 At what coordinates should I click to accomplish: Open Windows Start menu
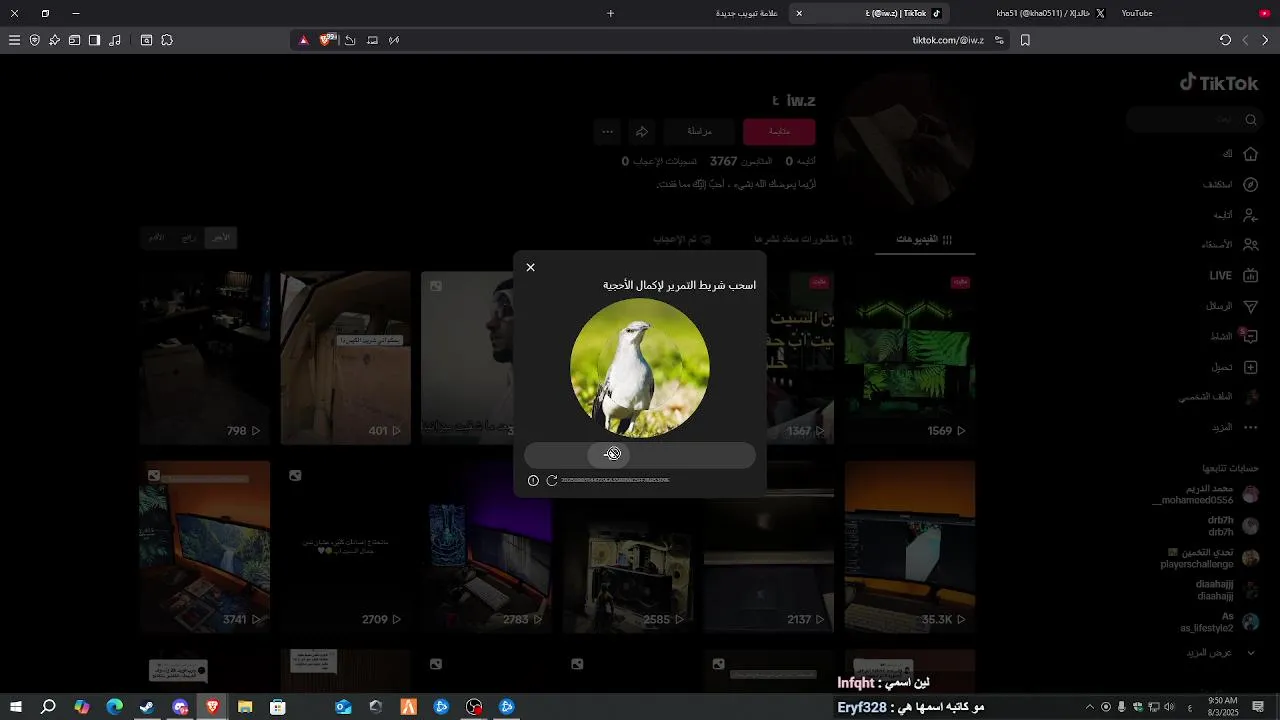tap(15, 707)
